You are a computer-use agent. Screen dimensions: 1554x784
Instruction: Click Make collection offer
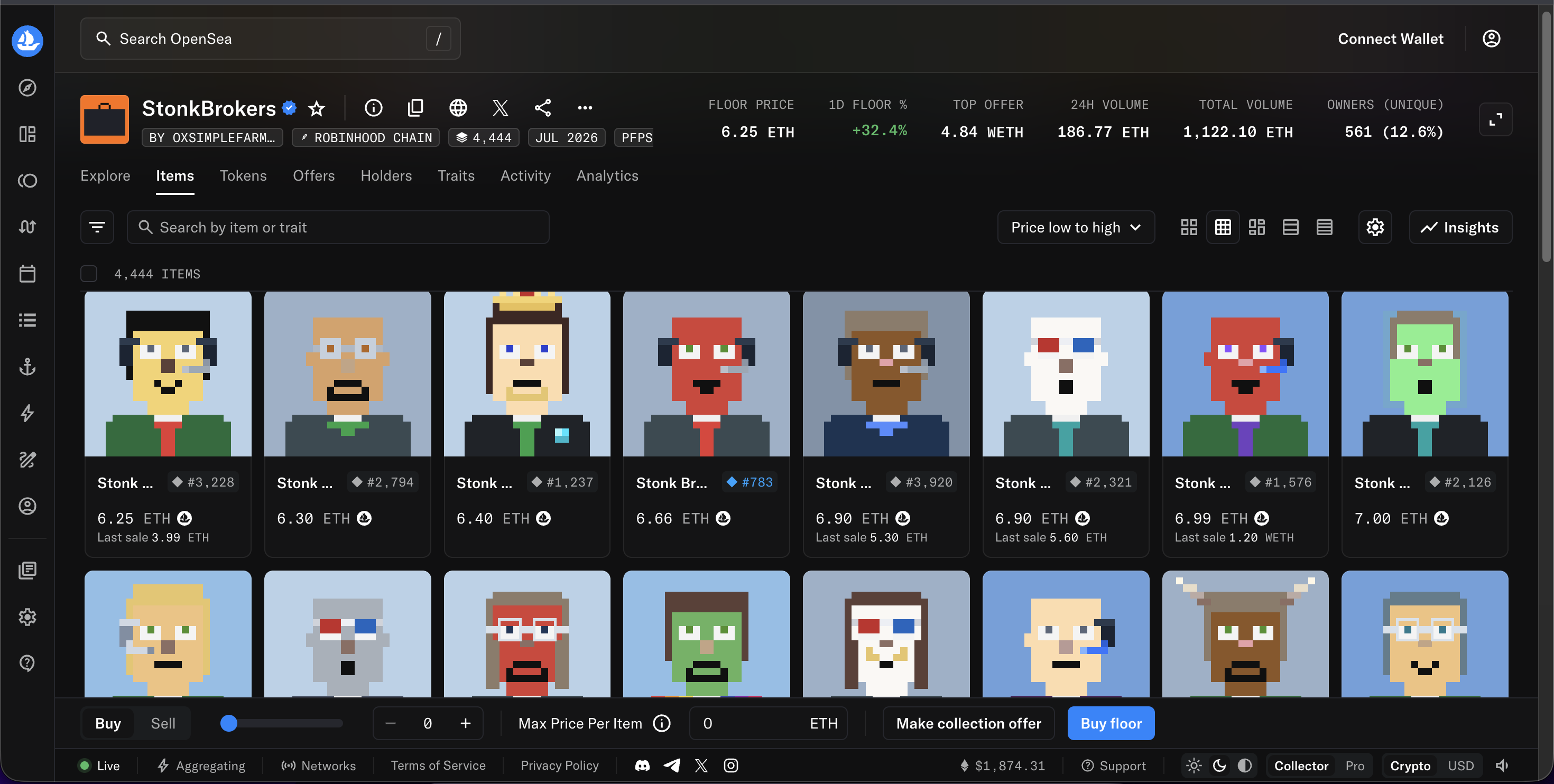[x=968, y=723]
